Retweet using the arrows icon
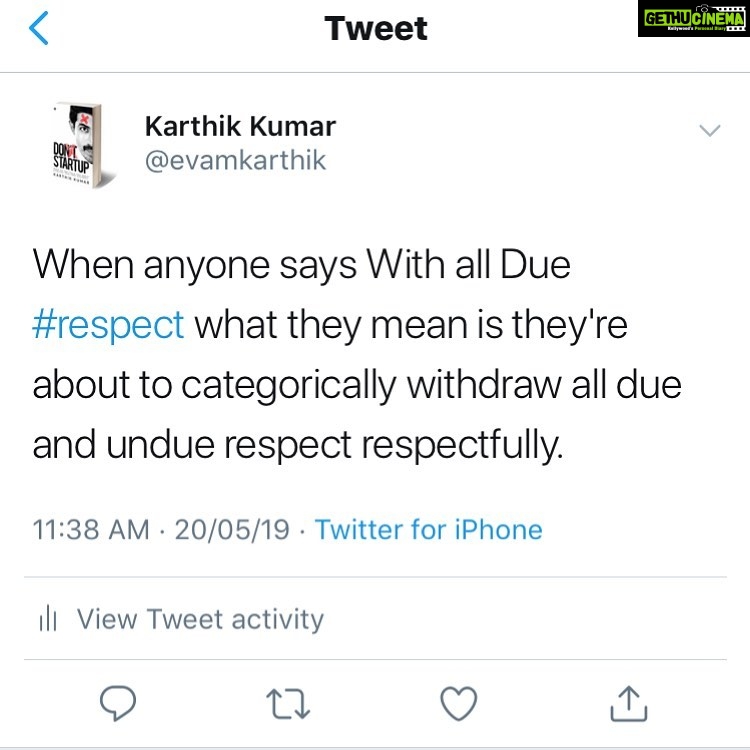The width and height of the screenshot is (750, 750). pyautogui.click(x=288, y=704)
